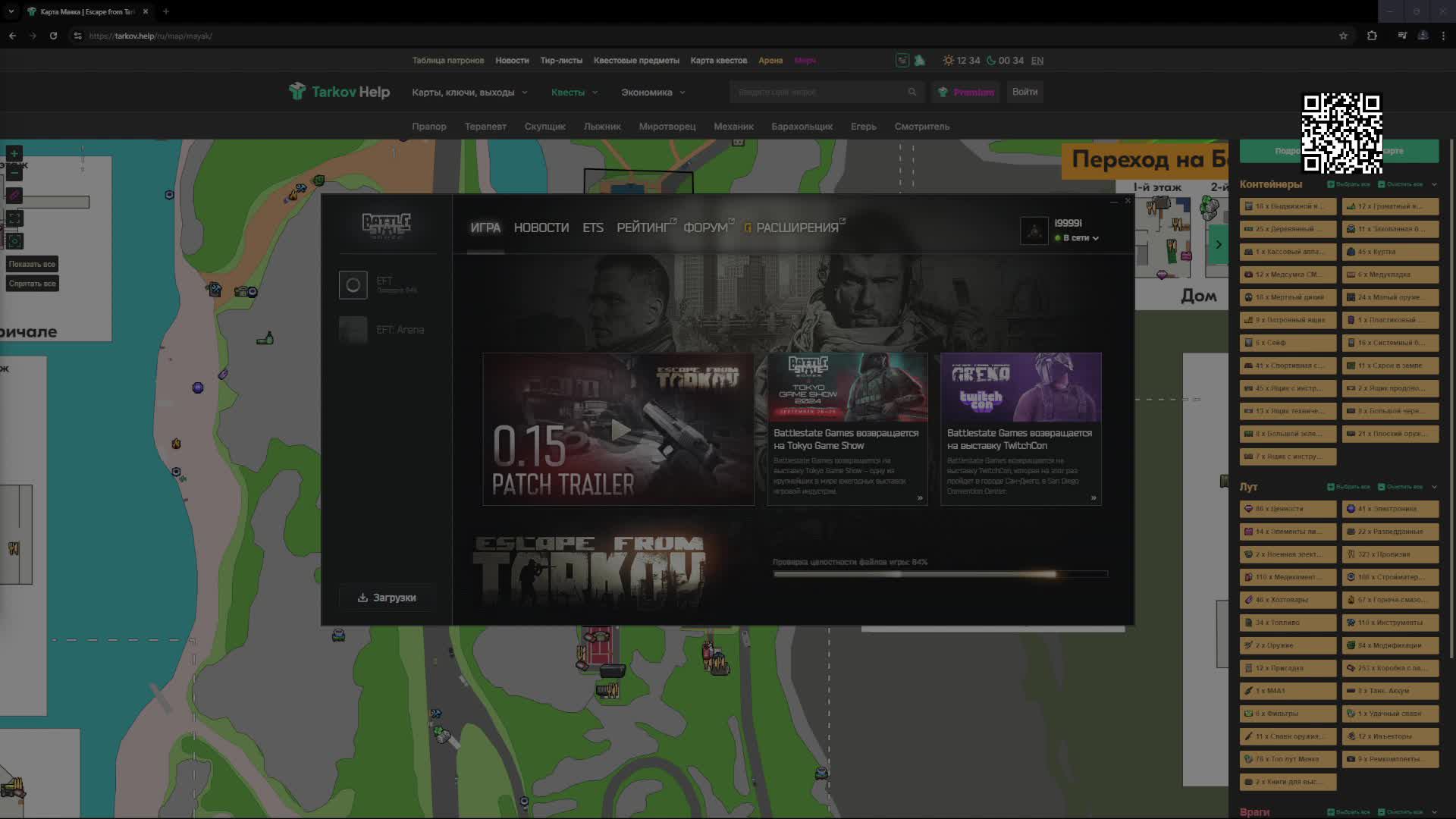Open the Загрузки downloads icon in launcher
This screenshot has width=1456, height=819.
[x=362, y=598]
